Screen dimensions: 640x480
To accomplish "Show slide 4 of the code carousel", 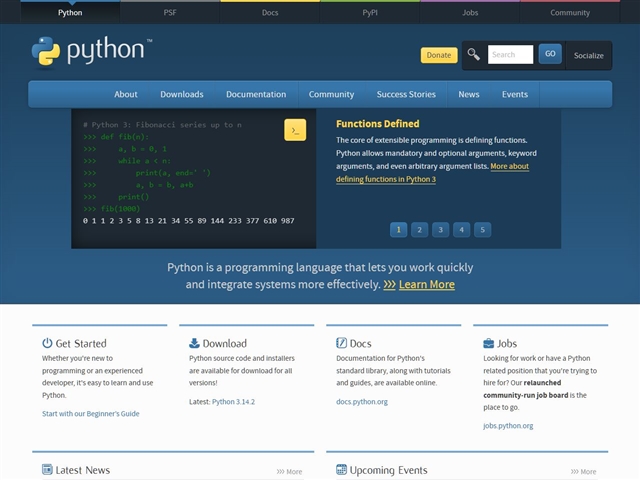I will click(461, 230).
